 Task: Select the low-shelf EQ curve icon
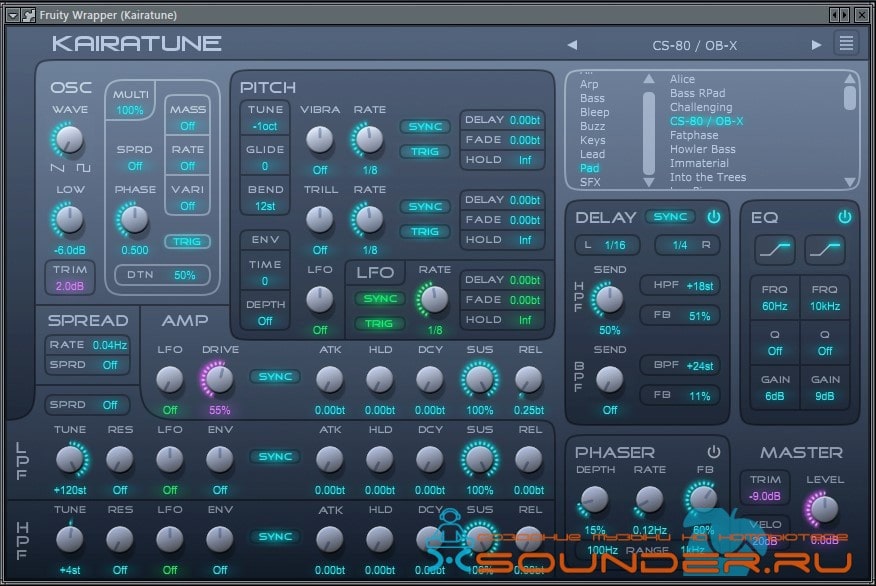(x=775, y=249)
